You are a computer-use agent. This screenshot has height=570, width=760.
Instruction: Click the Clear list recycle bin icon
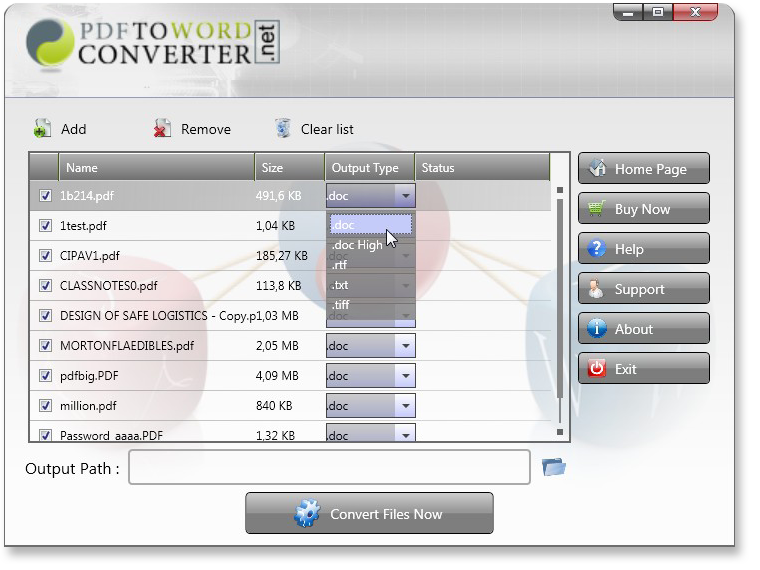(x=283, y=129)
